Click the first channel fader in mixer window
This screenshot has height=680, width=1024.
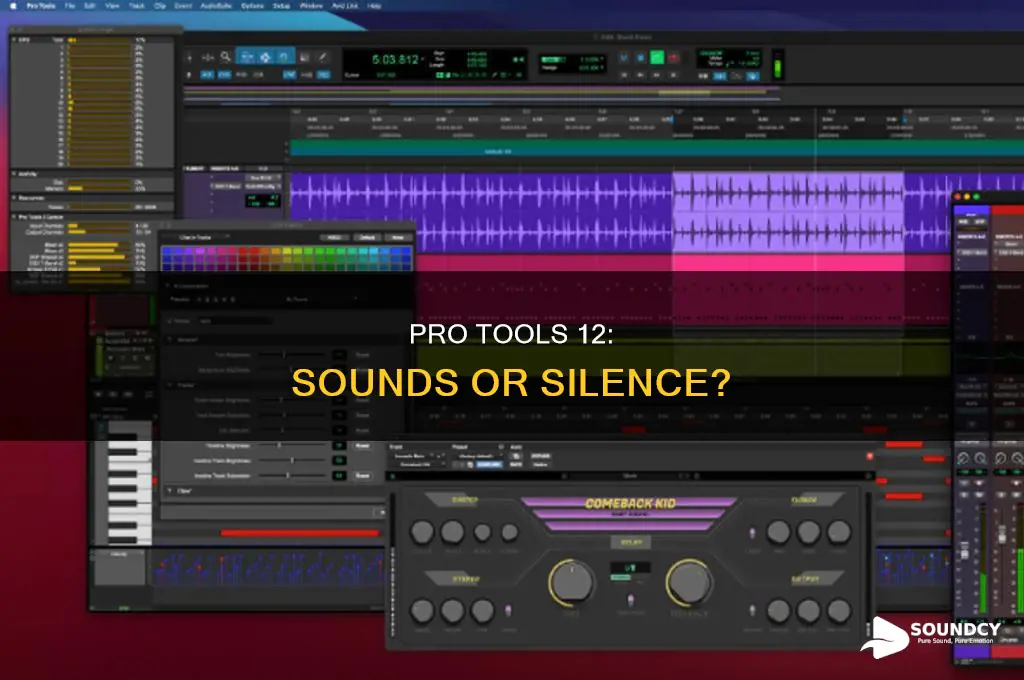(x=965, y=551)
